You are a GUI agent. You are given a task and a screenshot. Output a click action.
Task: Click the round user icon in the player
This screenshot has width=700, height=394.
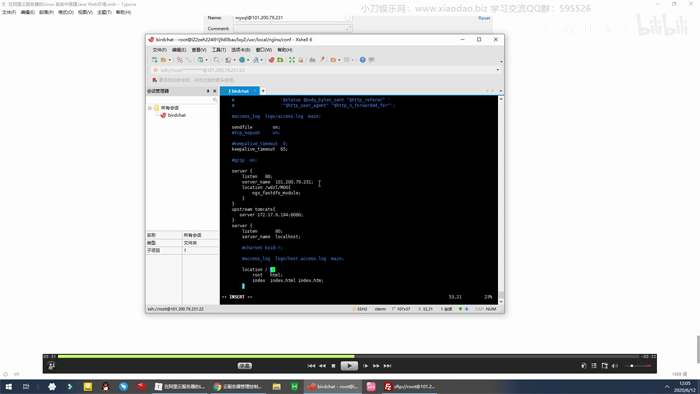(x=51, y=366)
